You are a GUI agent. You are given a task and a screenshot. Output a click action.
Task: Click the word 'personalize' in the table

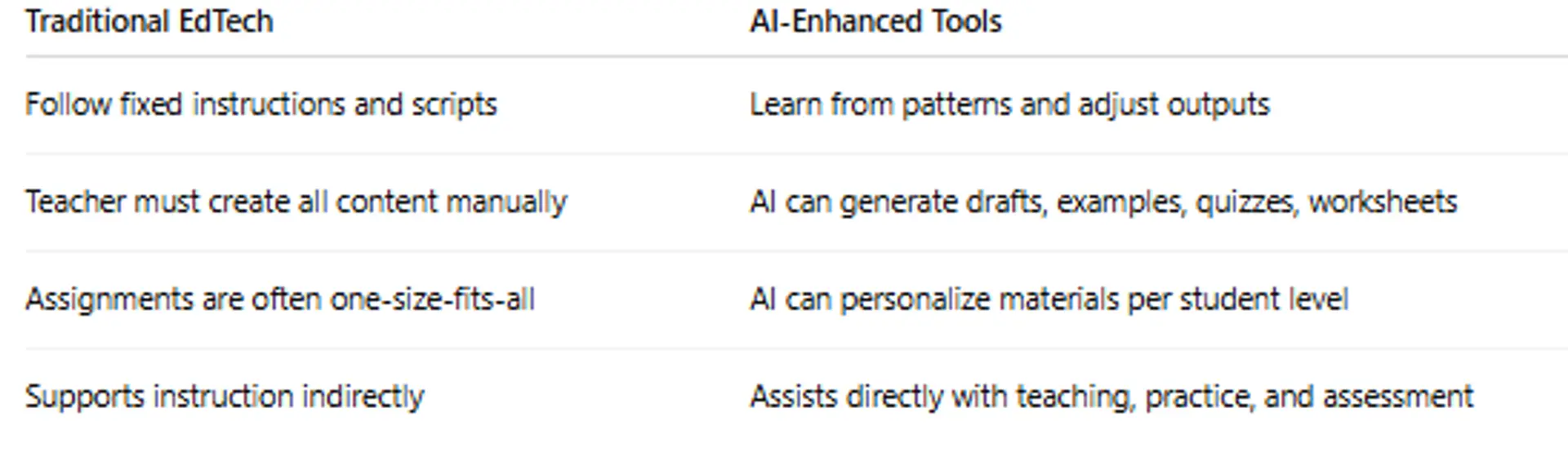[915, 299]
